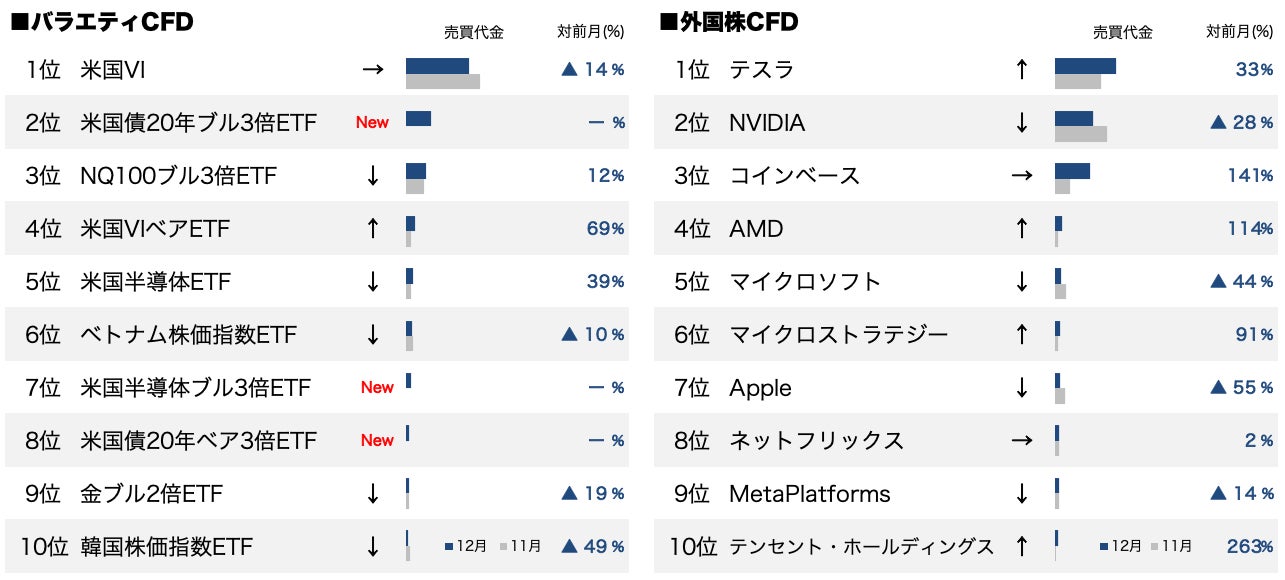Click the blue triangle beside NVIDIA's 28%
Image resolution: width=1285 pixels, height=580 pixels.
pos(1218,123)
